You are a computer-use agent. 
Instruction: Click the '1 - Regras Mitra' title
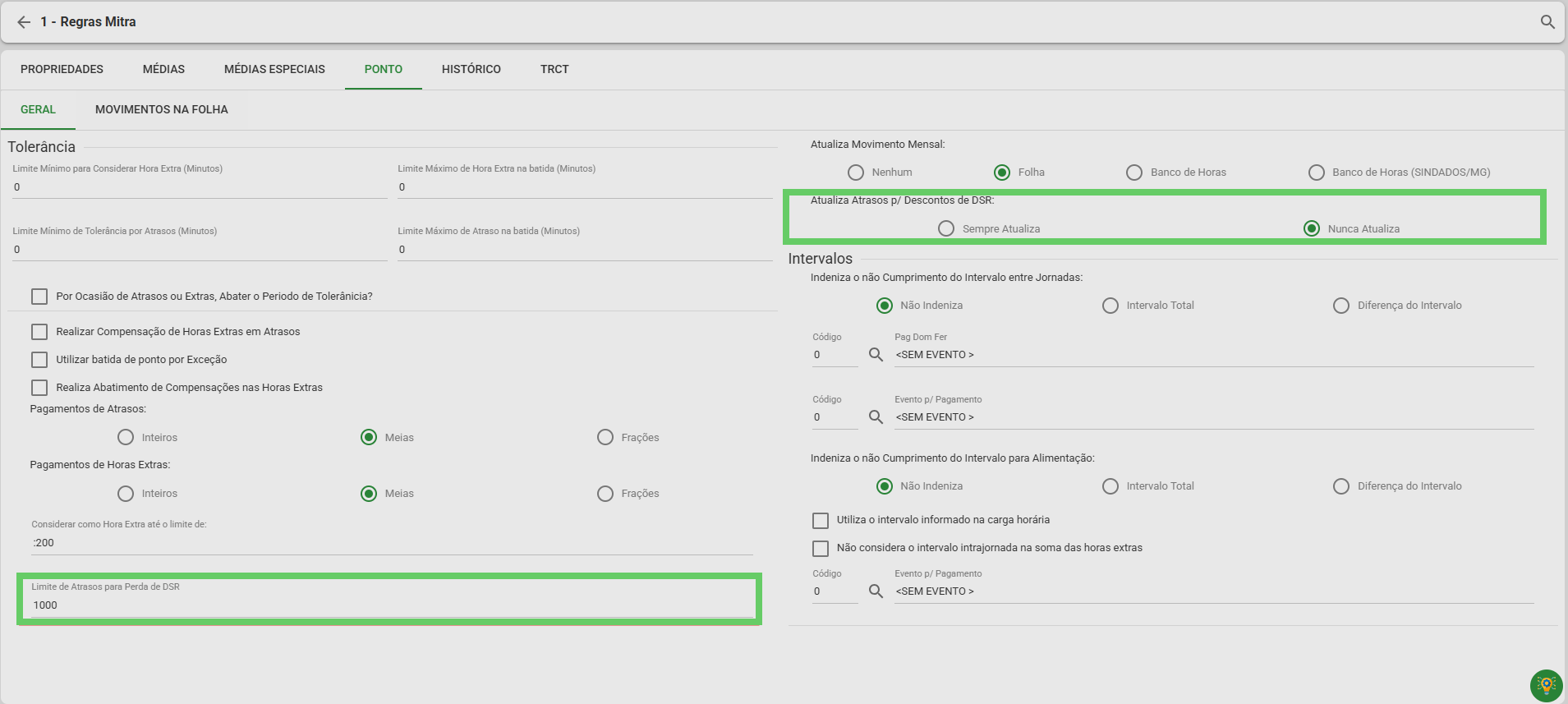[89, 22]
